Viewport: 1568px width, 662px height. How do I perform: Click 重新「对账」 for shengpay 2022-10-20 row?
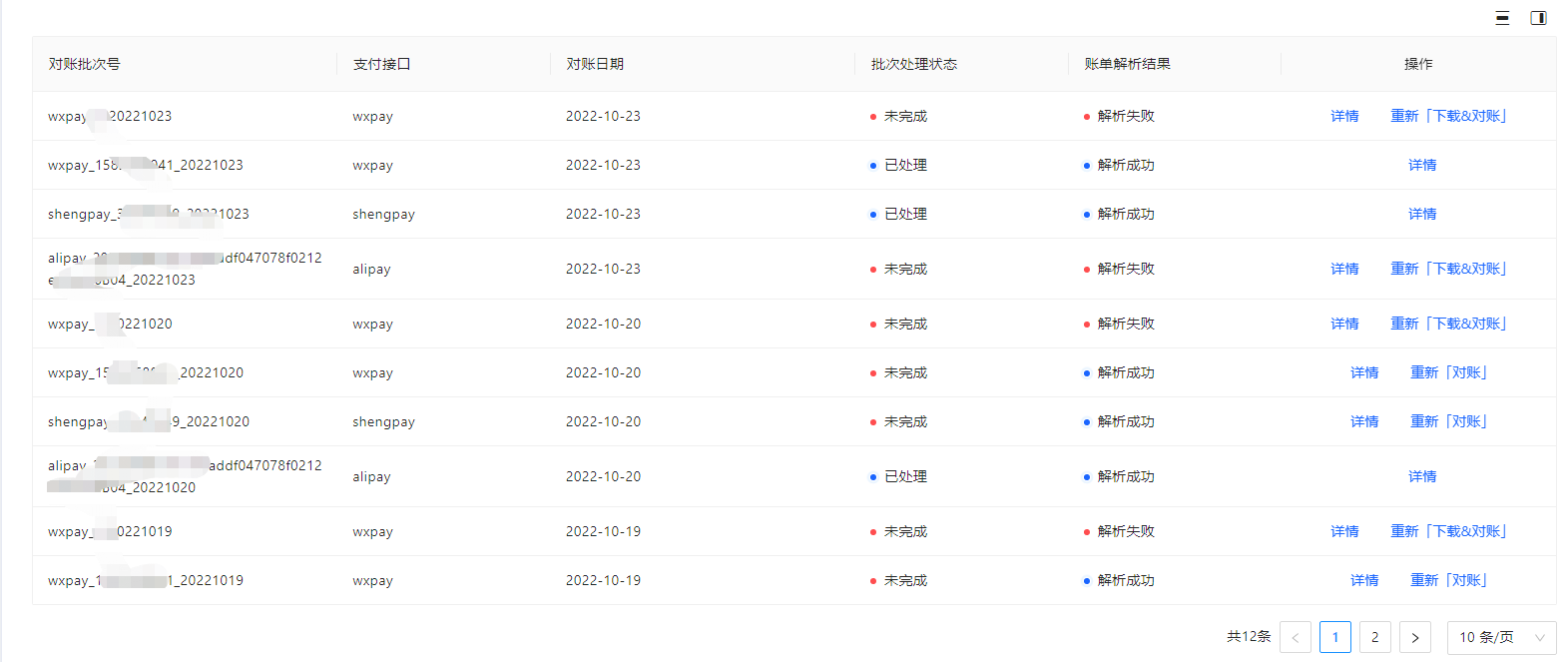click(x=1447, y=421)
